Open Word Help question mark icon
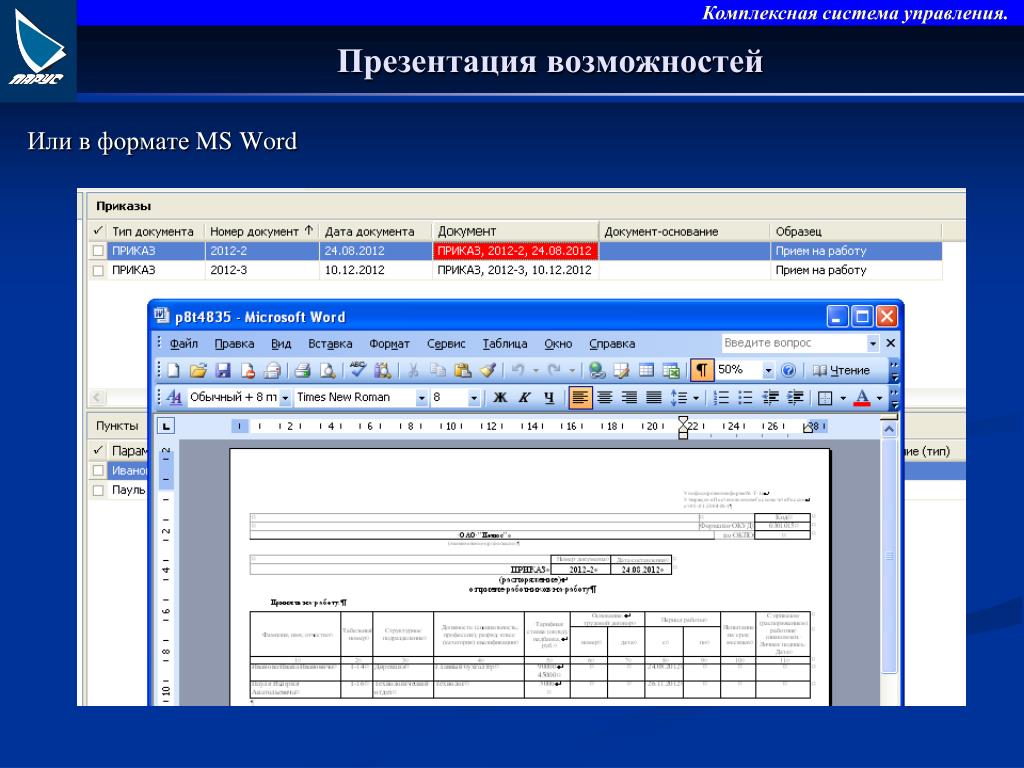1024x768 pixels. pyautogui.click(x=788, y=371)
